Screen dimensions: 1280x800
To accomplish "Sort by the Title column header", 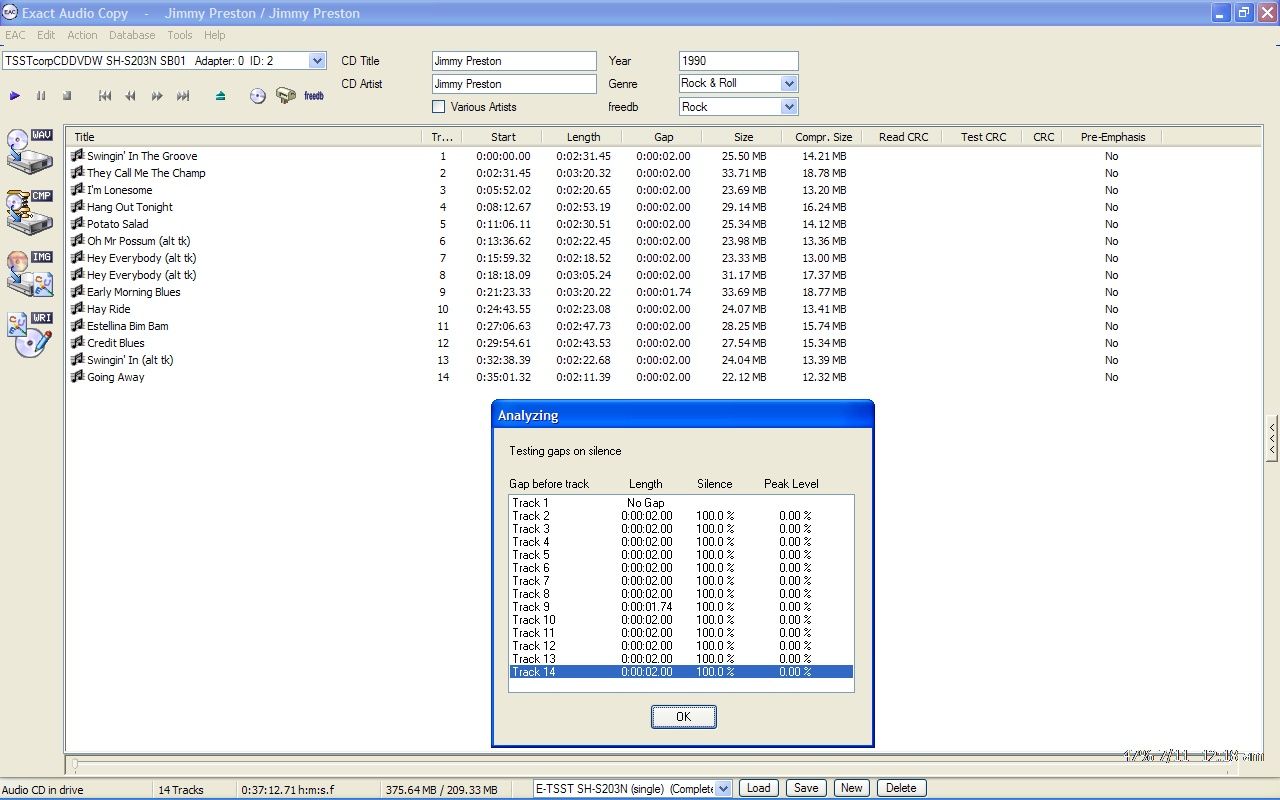I will click(x=243, y=137).
